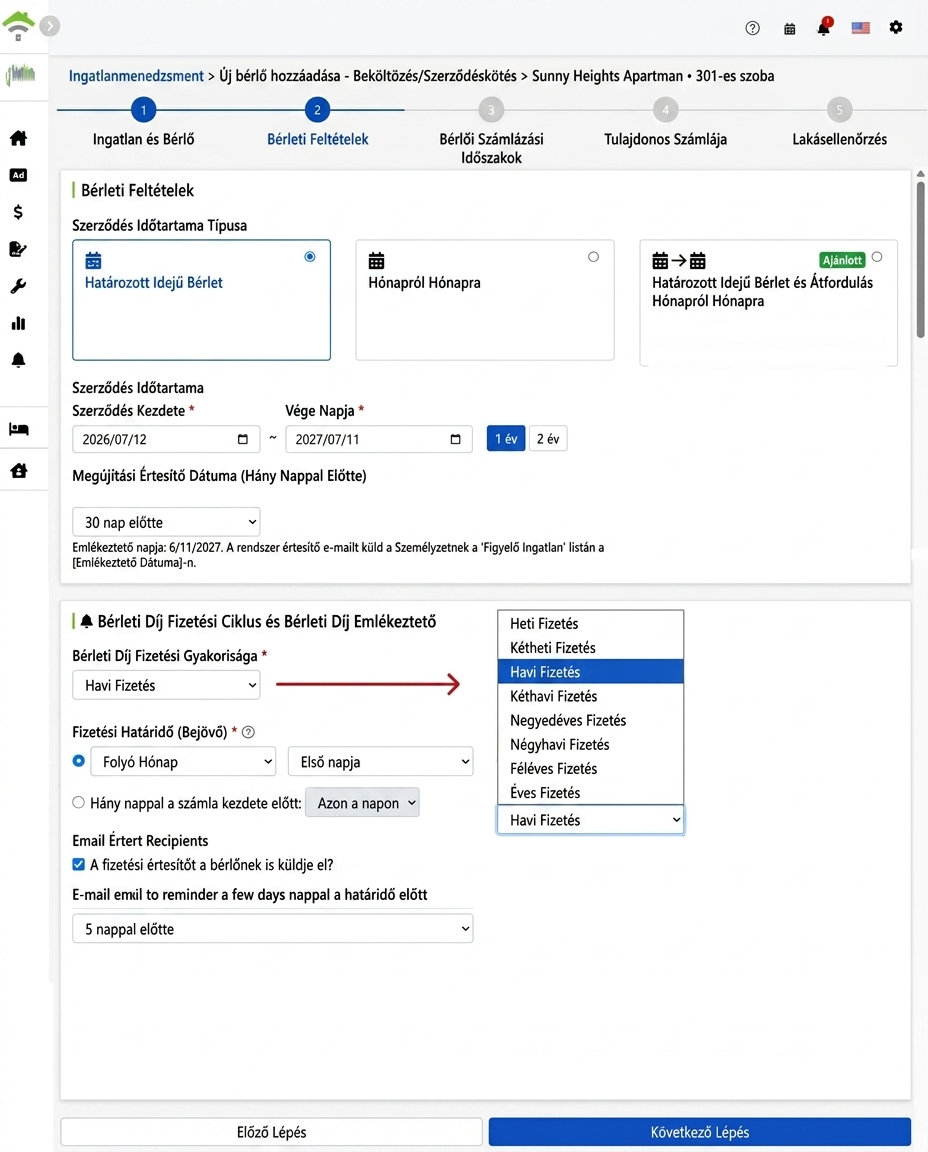Choose Éves Fizetés from the list
Screen dimensions: 928x1152
coord(591,793)
